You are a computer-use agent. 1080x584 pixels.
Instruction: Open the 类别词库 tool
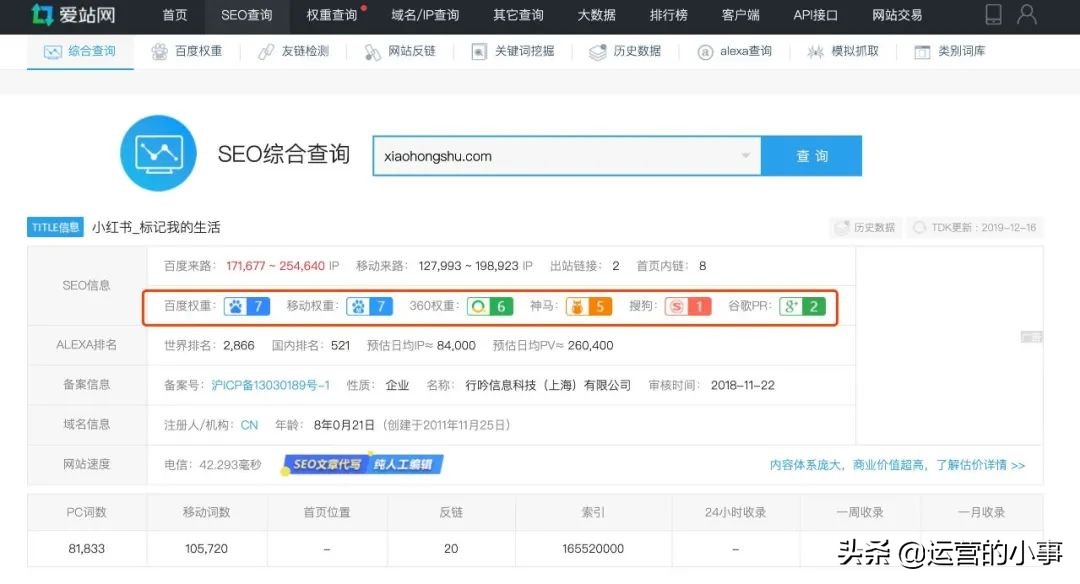click(952, 50)
